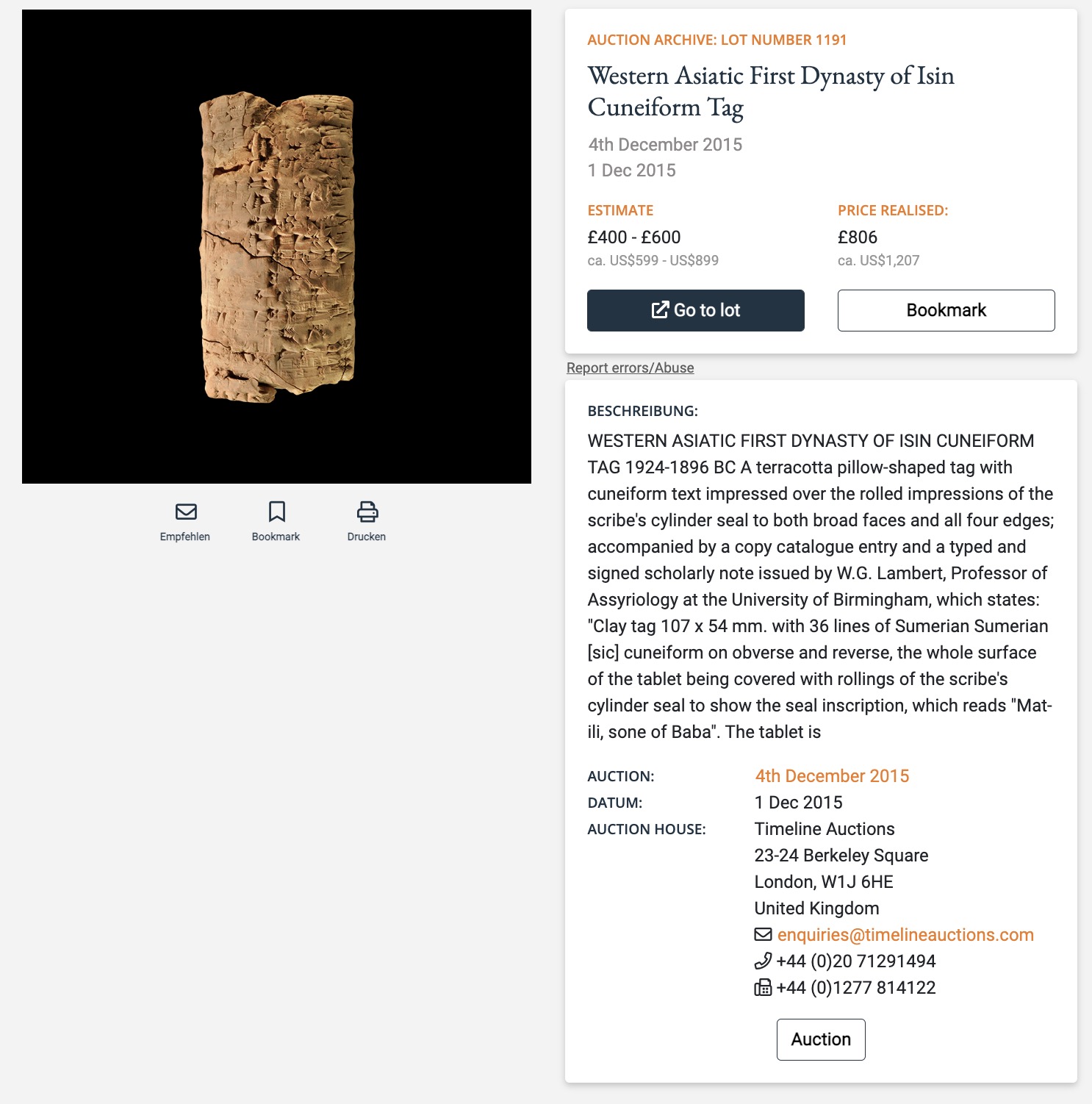Click the cuneiform tag photograph
Viewport: 1092px width, 1104px height.
[277, 247]
